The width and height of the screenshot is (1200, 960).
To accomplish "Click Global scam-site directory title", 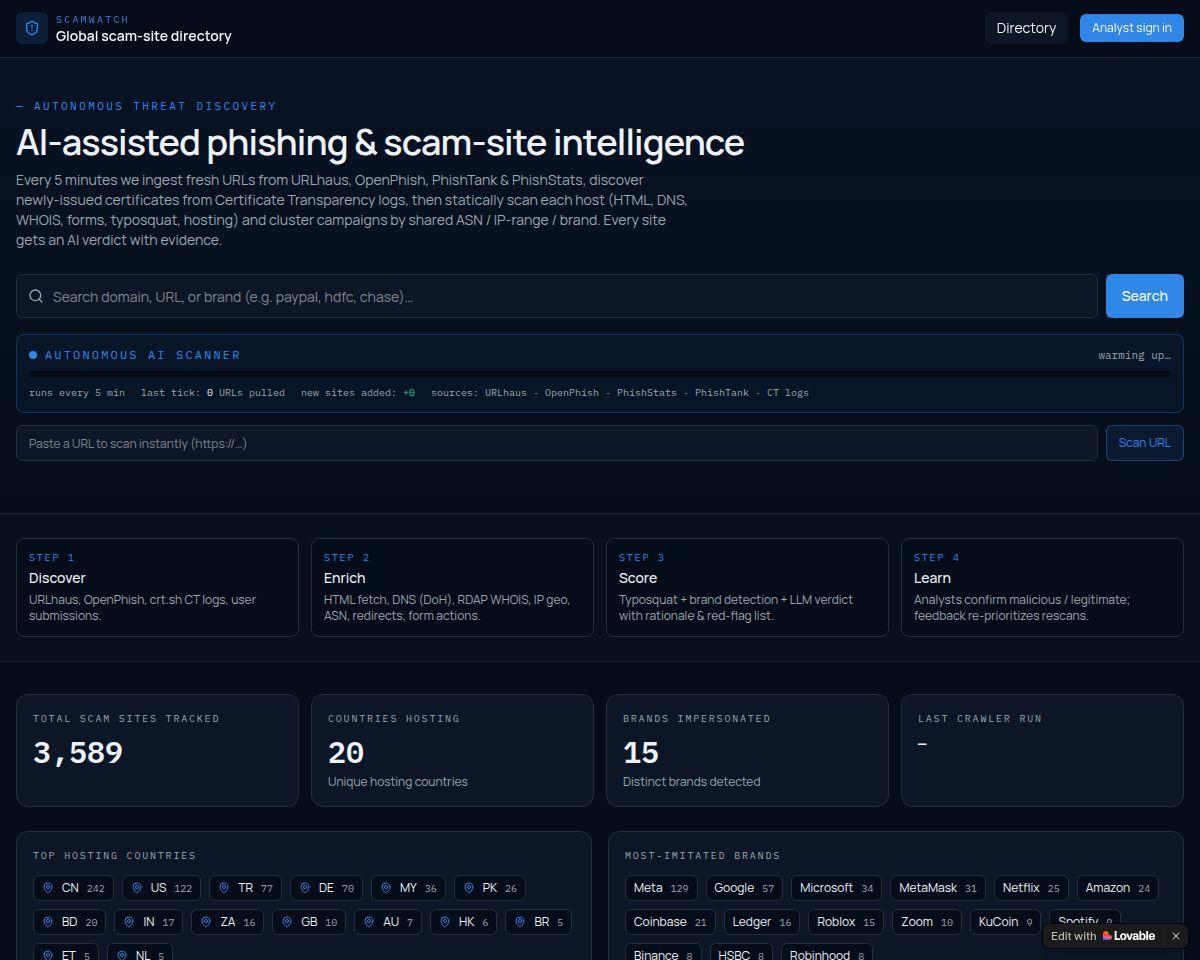I will click(144, 36).
